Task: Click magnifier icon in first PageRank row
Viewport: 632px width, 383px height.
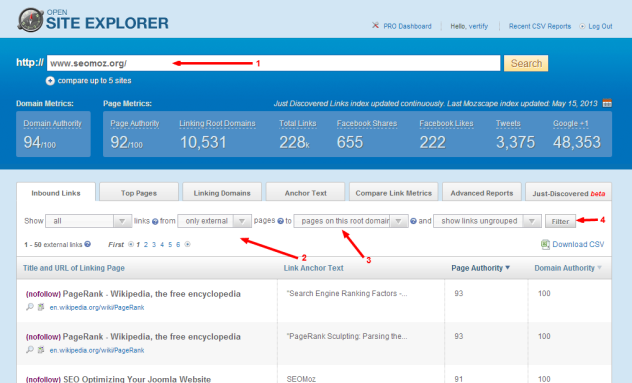Action: (x=30, y=307)
